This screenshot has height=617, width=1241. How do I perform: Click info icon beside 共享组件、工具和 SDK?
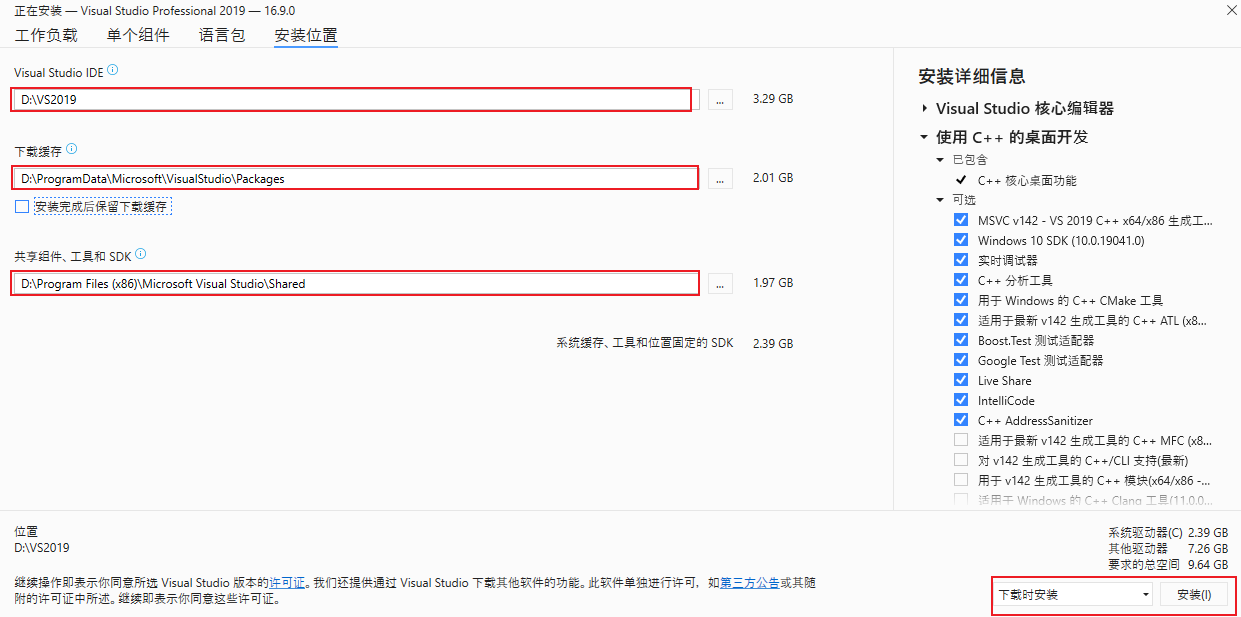pos(140,255)
